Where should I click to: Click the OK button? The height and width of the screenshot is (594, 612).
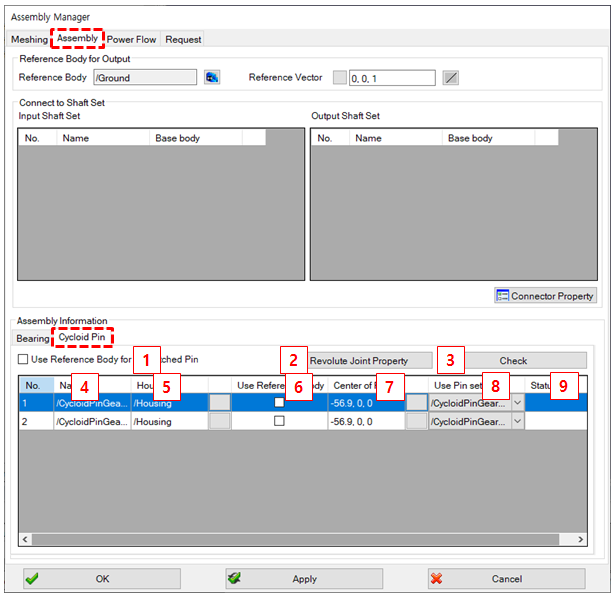[x=102, y=578]
